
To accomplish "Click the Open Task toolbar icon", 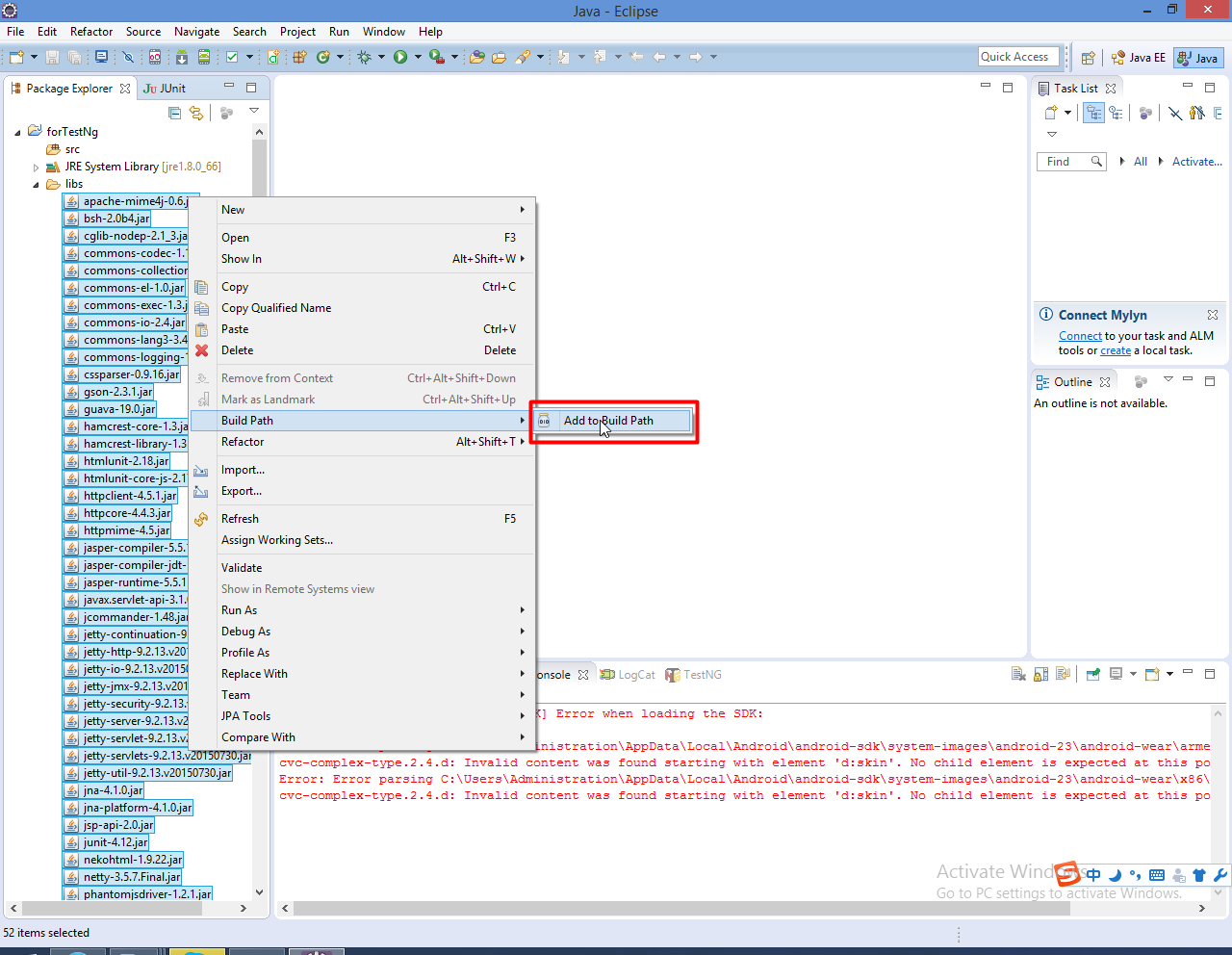I will point(499,58).
